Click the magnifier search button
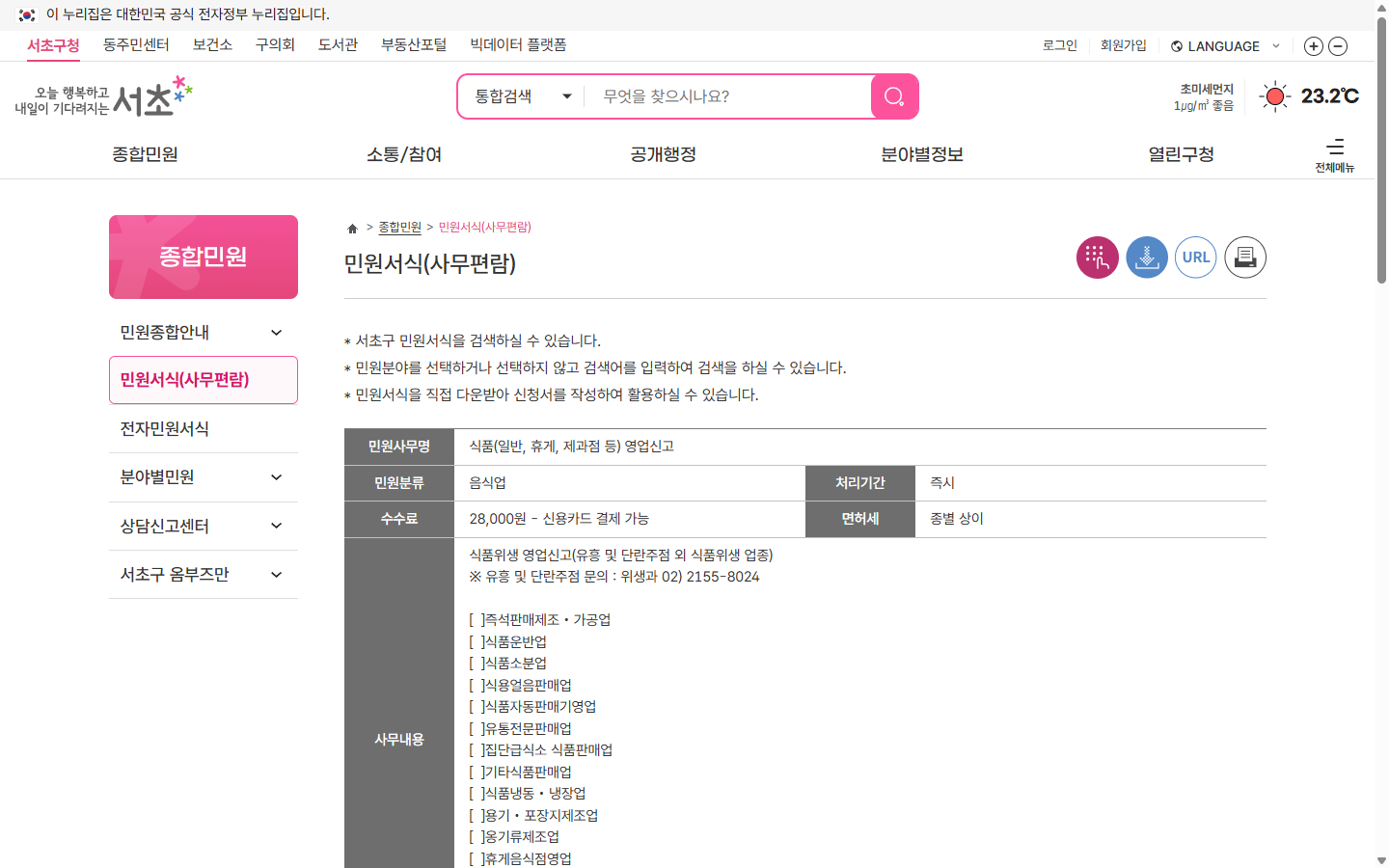The height and width of the screenshot is (868, 1389). (x=894, y=96)
